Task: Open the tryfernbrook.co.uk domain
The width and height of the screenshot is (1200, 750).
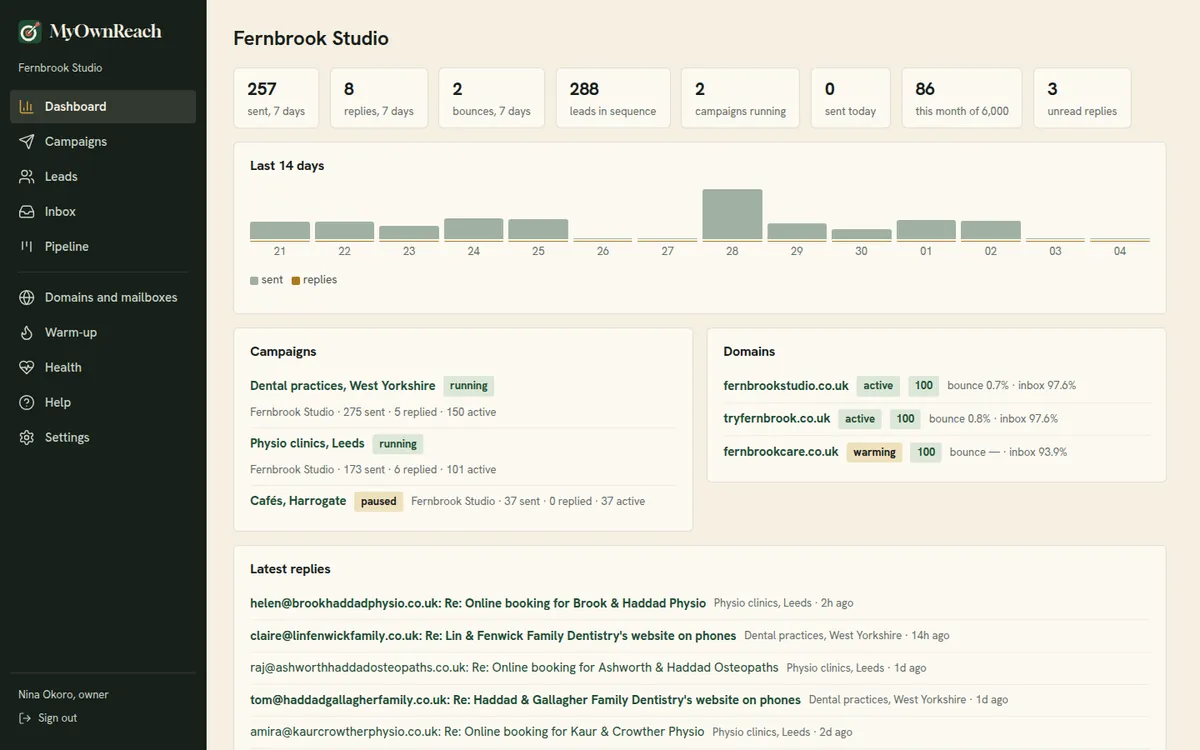Action: tap(777, 418)
